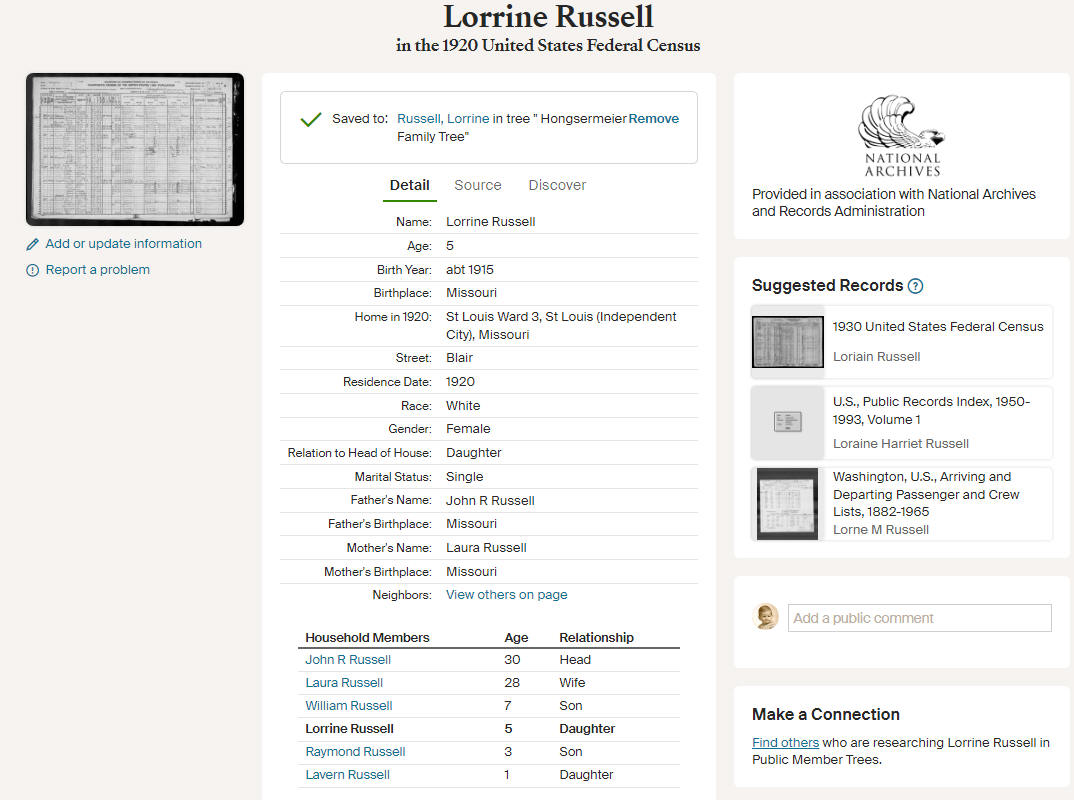Switch to the Discover tab
1074x800 pixels.
[557, 186]
